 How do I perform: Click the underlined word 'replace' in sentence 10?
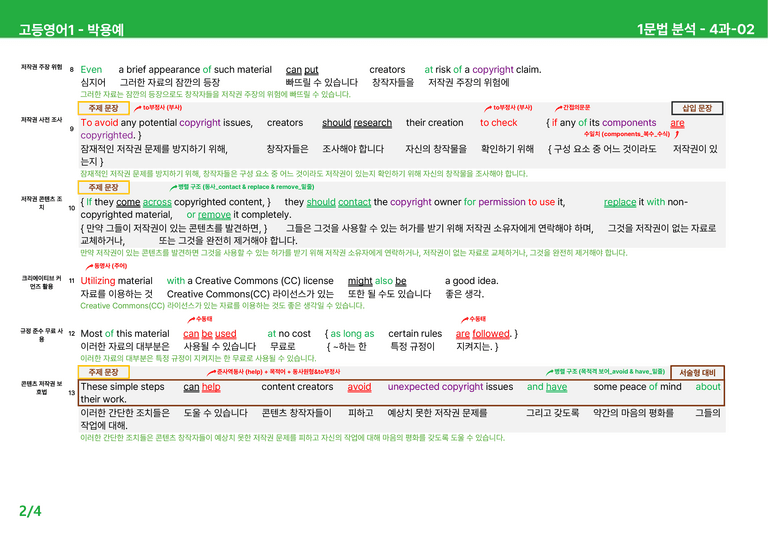[x=620, y=202]
